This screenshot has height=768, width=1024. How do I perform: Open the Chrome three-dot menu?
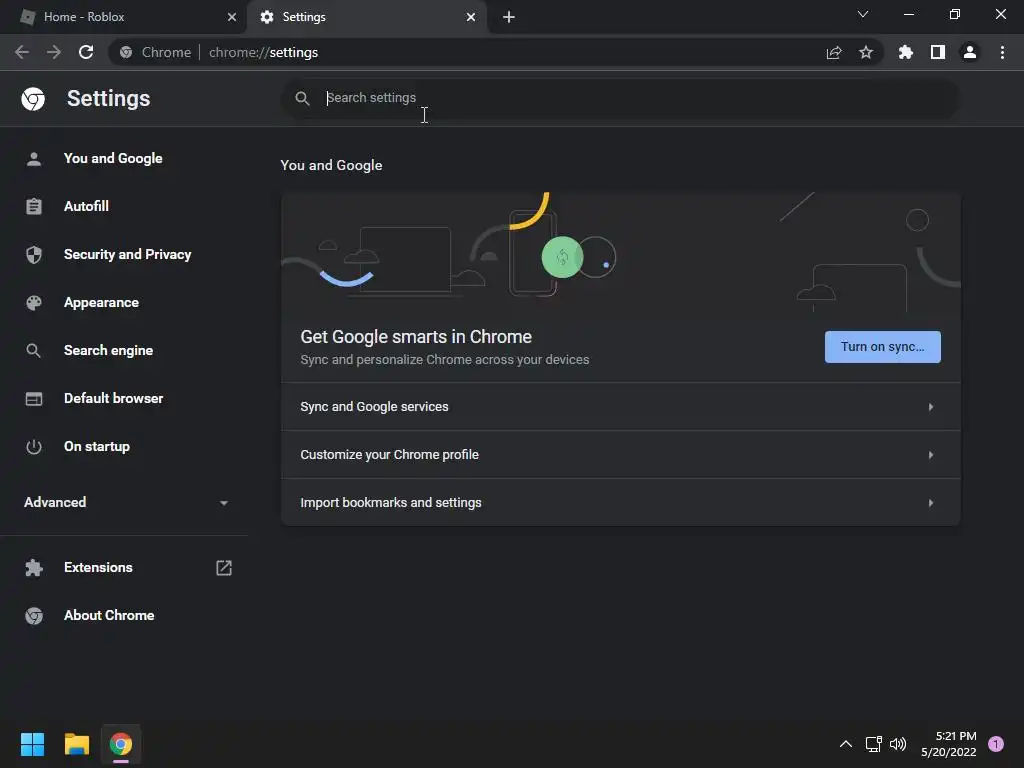click(x=1002, y=52)
